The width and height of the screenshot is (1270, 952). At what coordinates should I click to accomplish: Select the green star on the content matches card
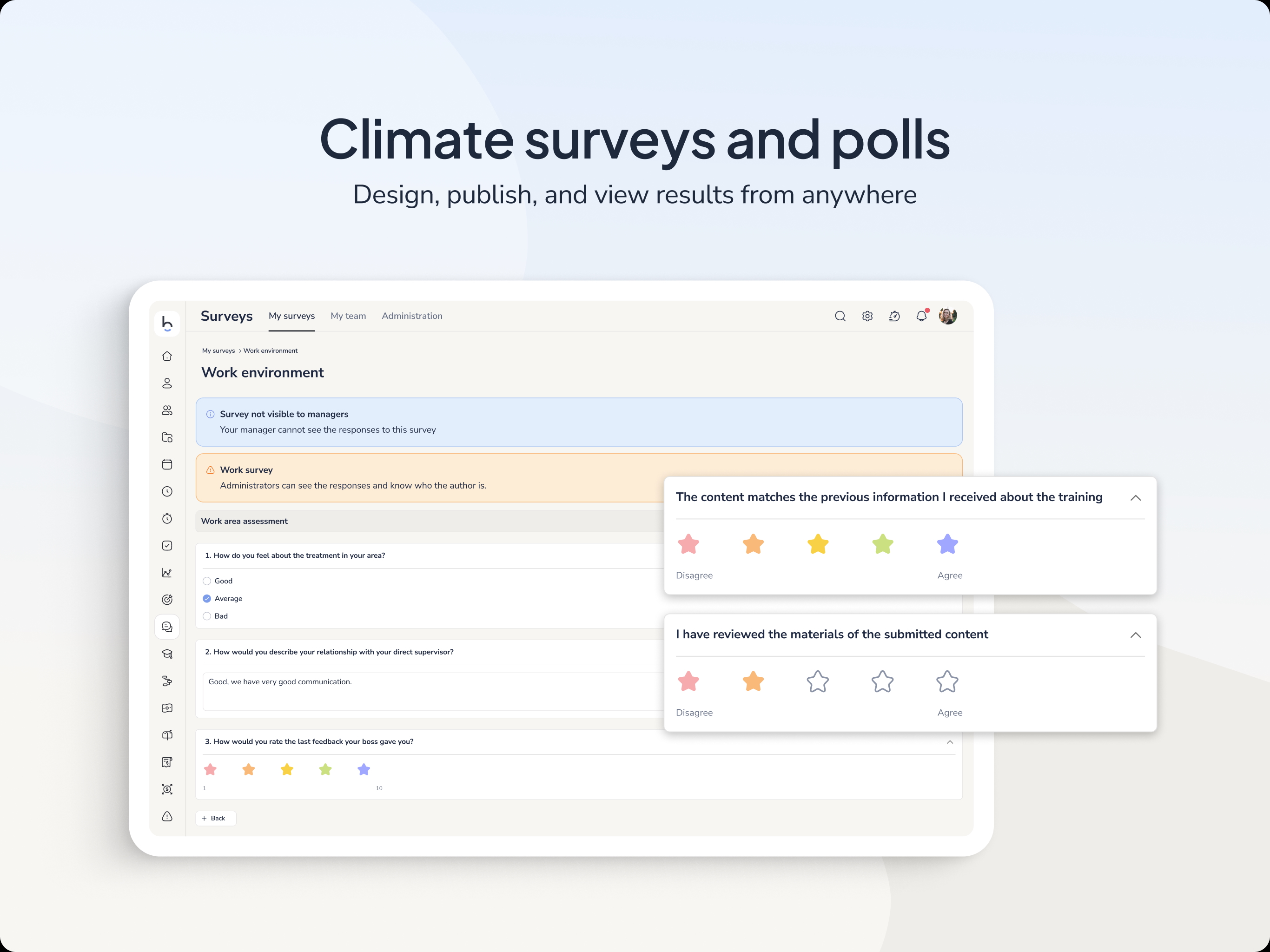[882, 544]
